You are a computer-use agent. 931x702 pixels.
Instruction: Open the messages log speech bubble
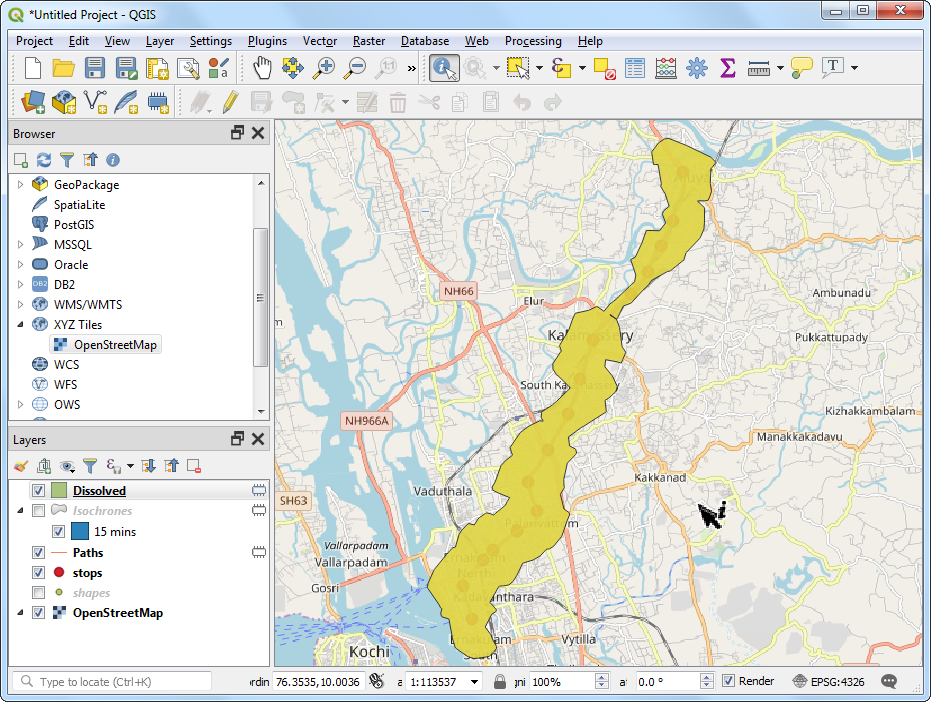888,681
